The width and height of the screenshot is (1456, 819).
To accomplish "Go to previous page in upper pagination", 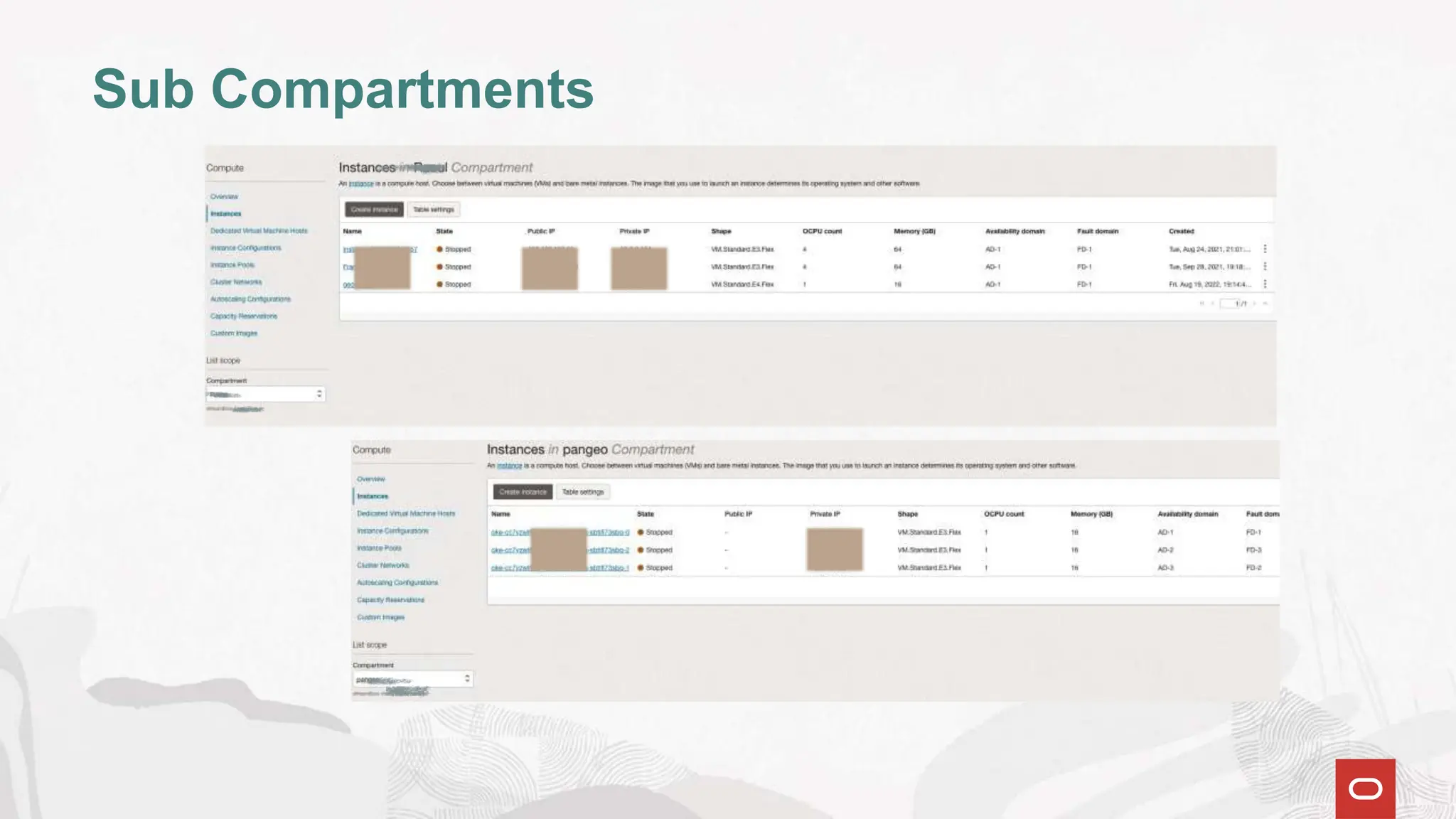I will click(x=1212, y=304).
